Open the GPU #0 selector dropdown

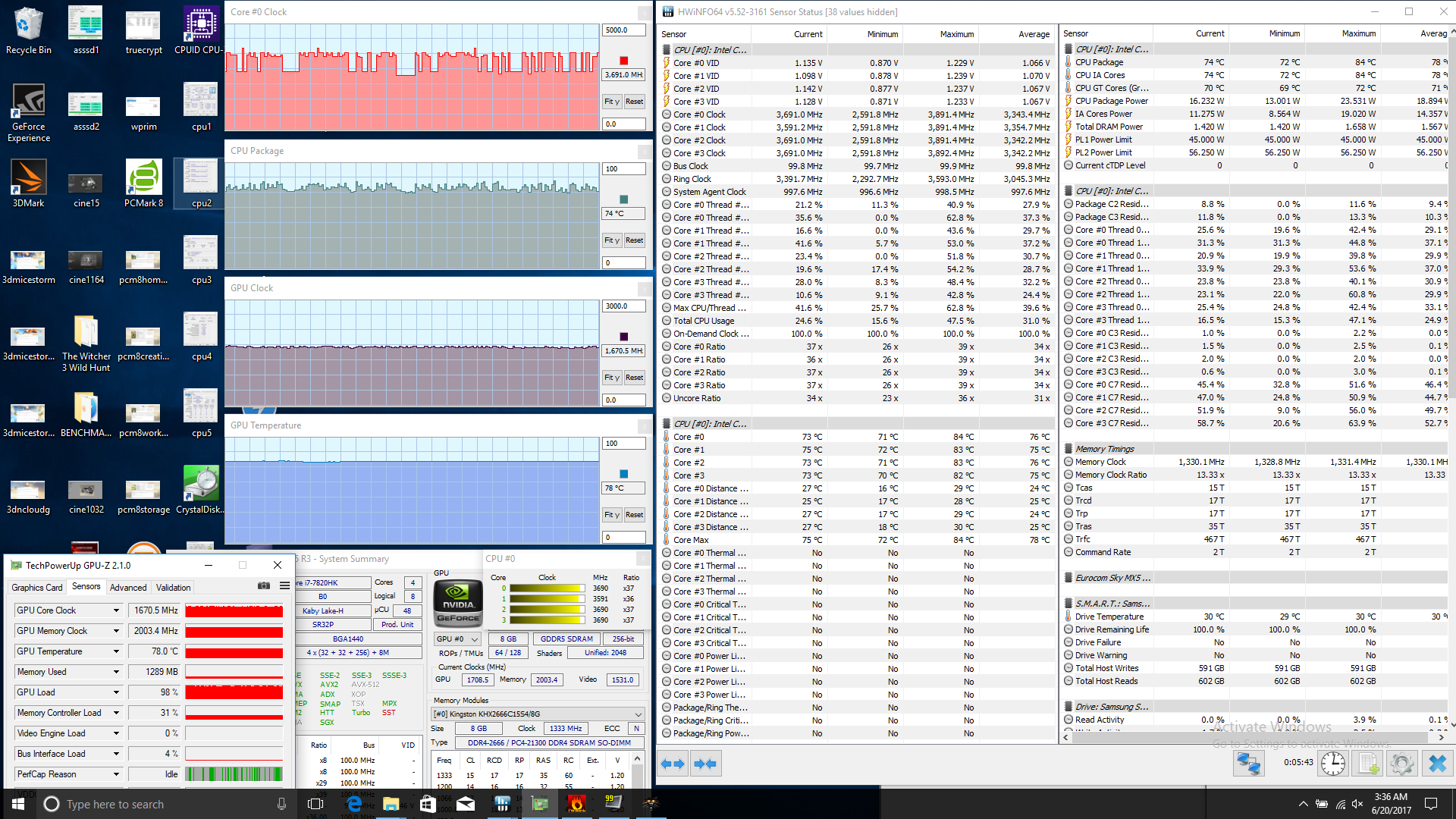coord(457,639)
